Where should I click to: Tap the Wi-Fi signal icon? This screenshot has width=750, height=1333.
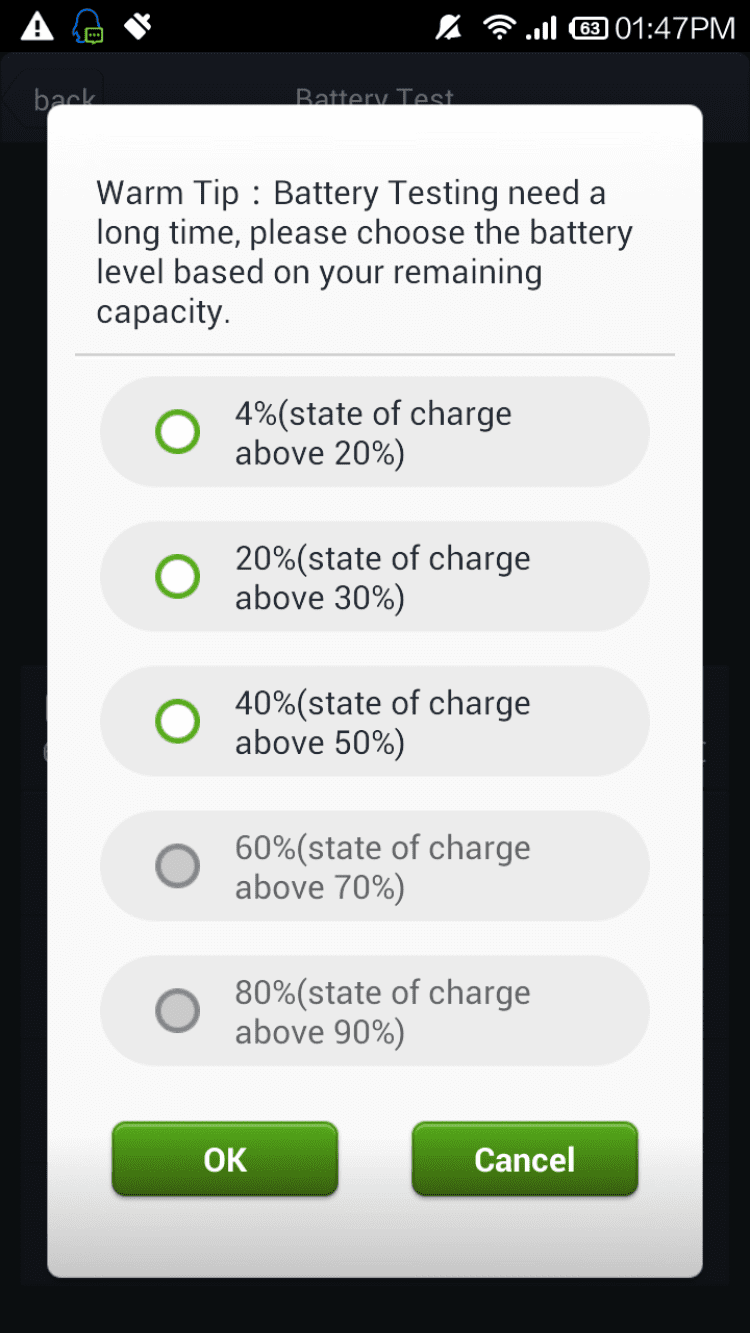498,28
